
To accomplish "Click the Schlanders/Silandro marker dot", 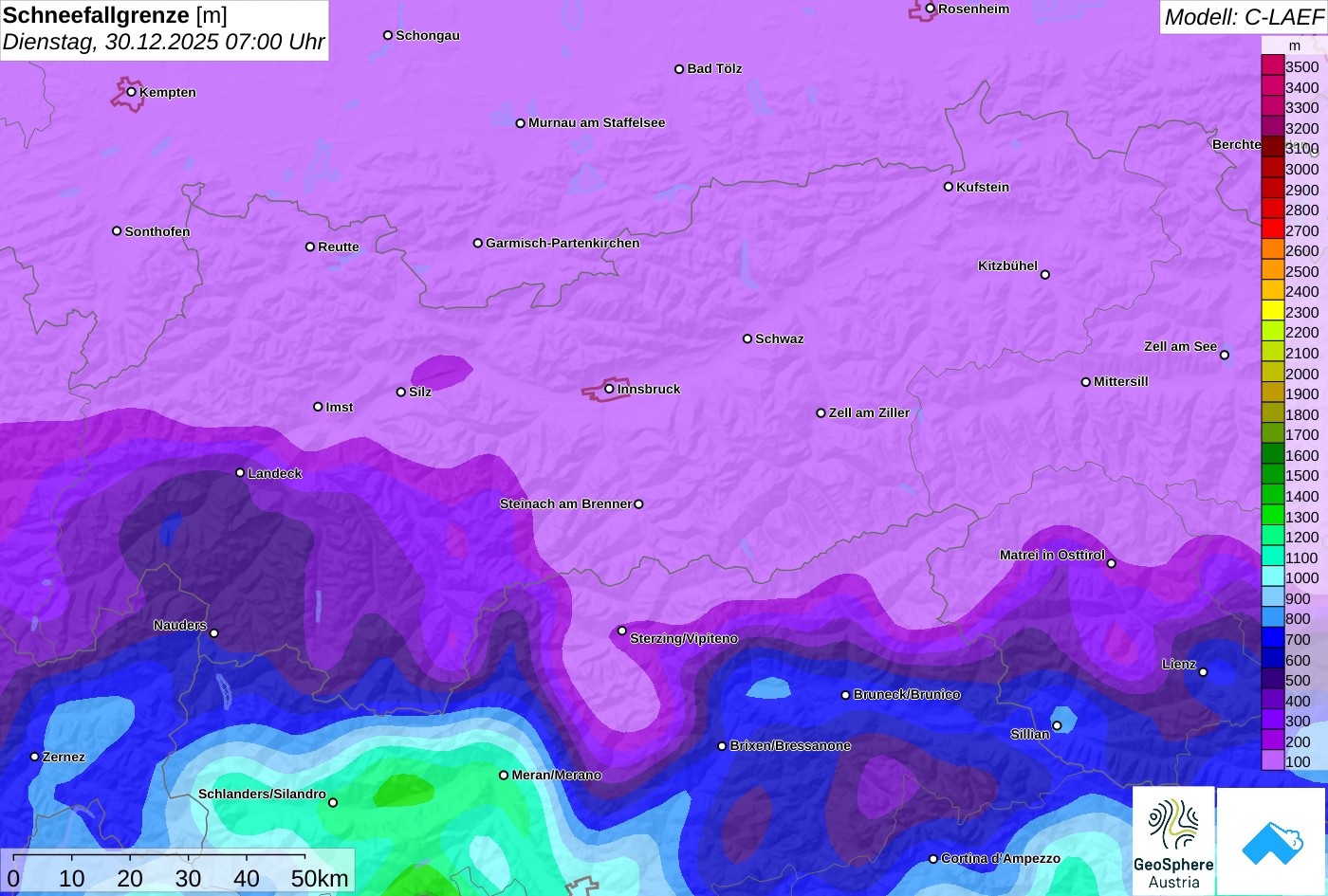I will pyautogui.click(x=333, y=802).
